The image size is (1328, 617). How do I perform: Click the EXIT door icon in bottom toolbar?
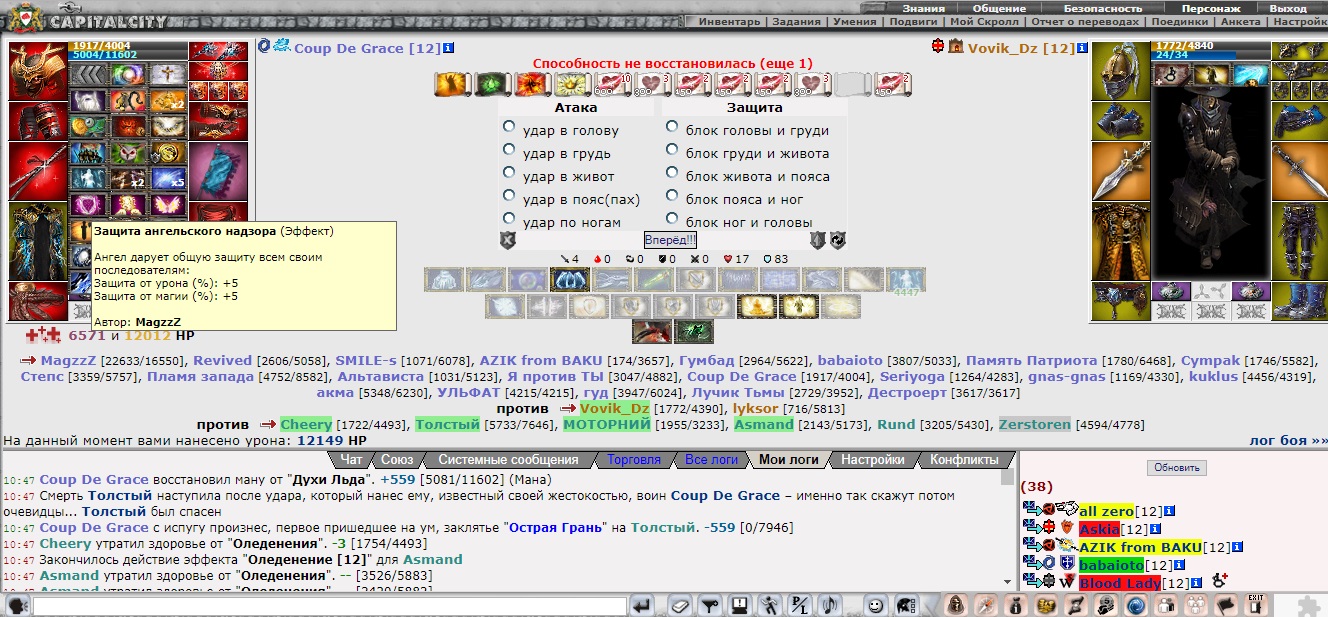(1256, 605)
